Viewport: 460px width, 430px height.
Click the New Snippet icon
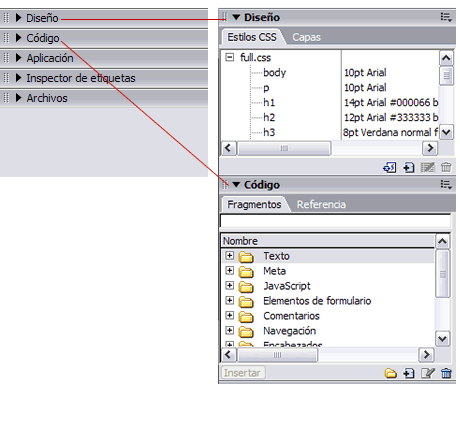(409, 373)
